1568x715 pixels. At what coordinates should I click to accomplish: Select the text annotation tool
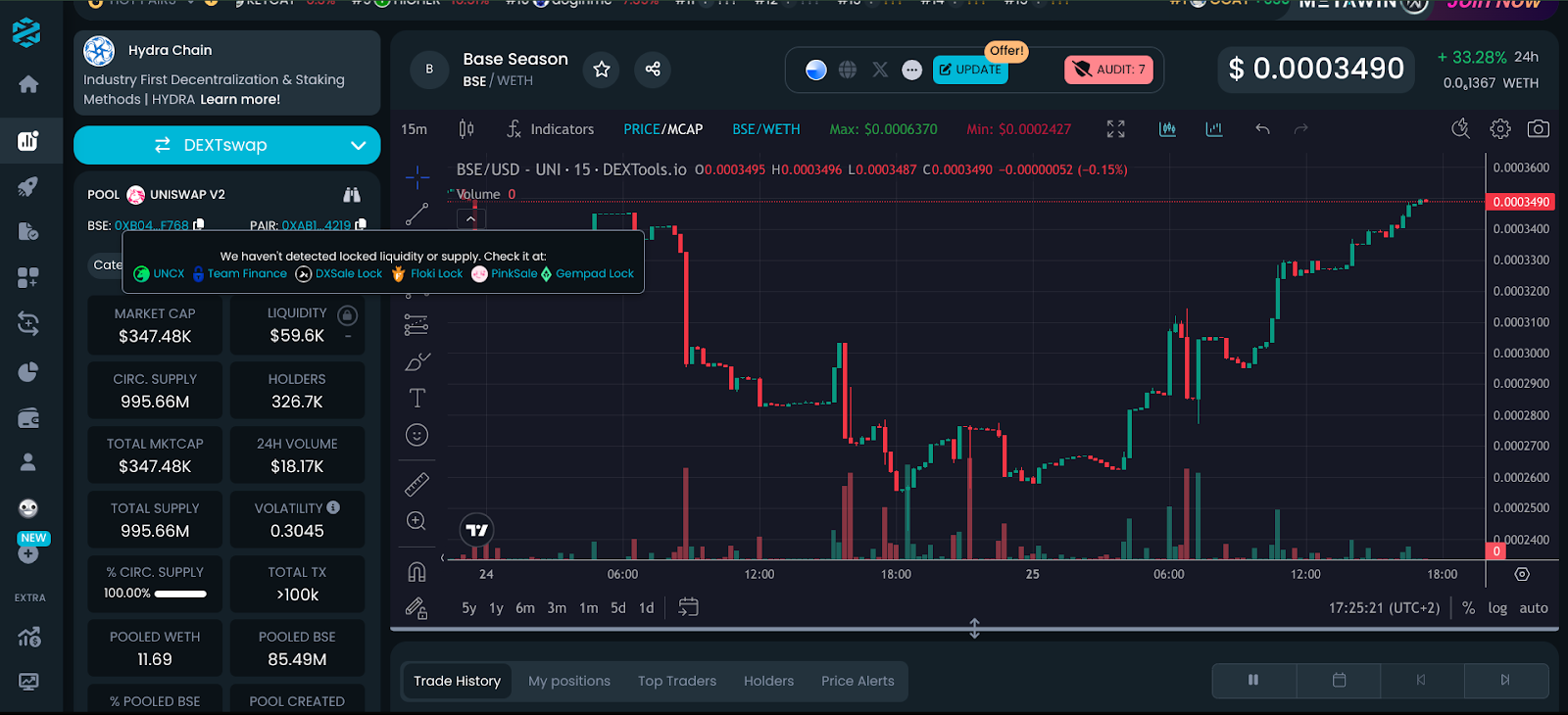(416, 398)
